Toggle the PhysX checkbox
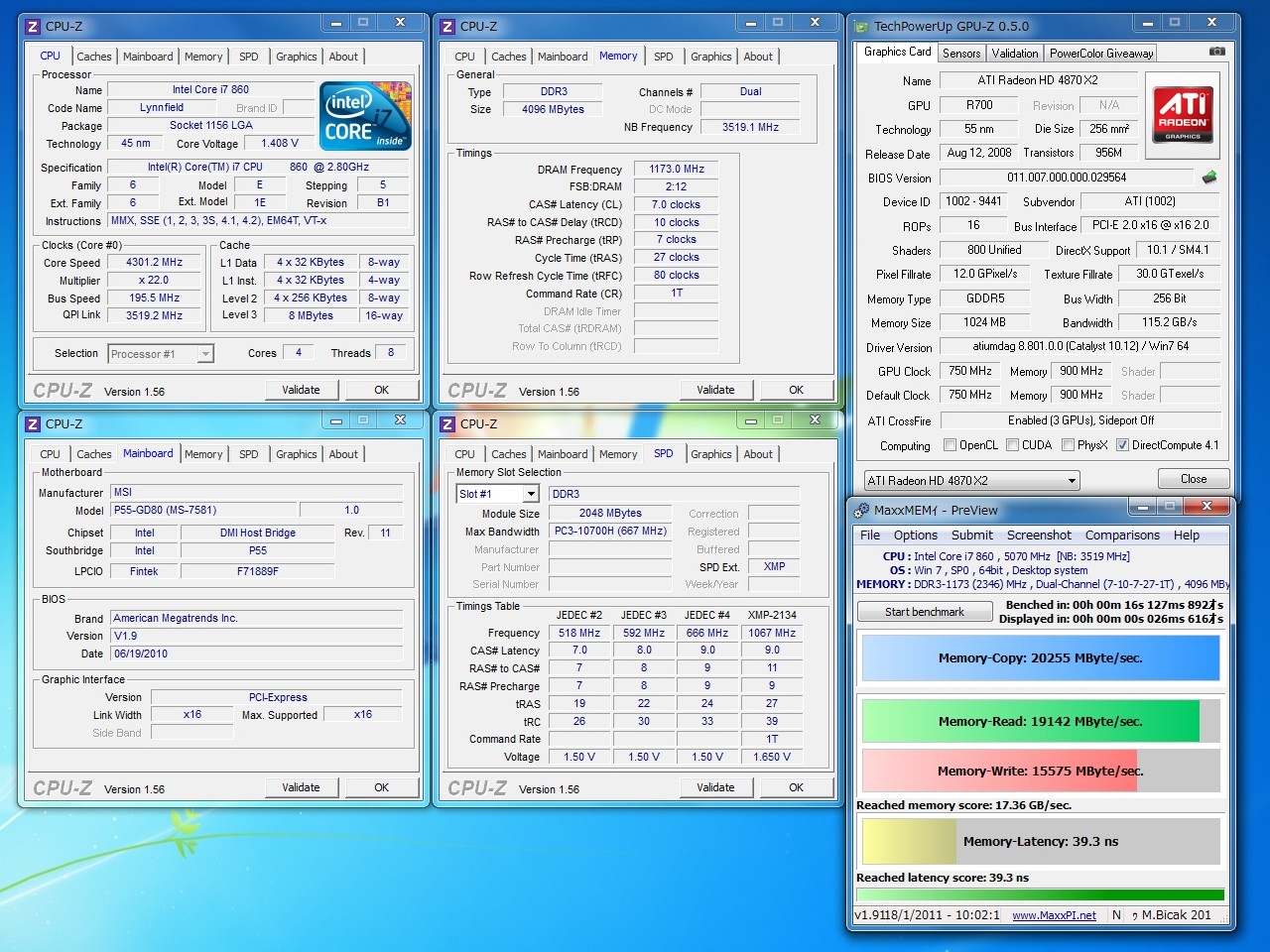1270x952 pixels. coord(1068,445)
